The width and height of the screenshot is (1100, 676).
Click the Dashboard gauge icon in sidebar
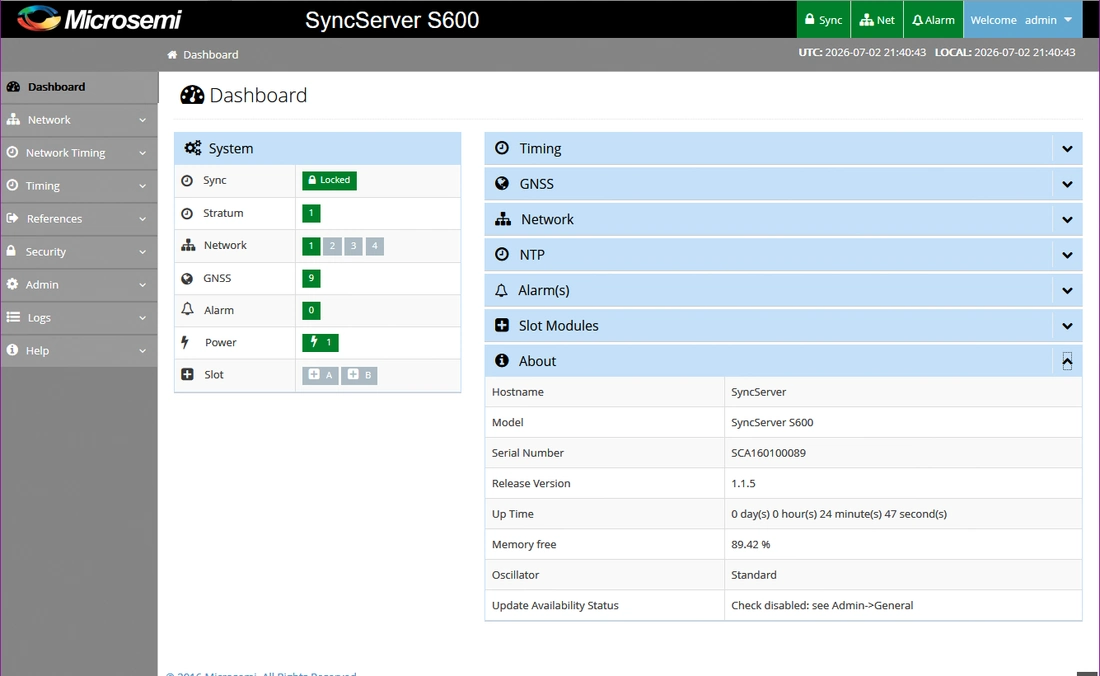tap(13, 87)
